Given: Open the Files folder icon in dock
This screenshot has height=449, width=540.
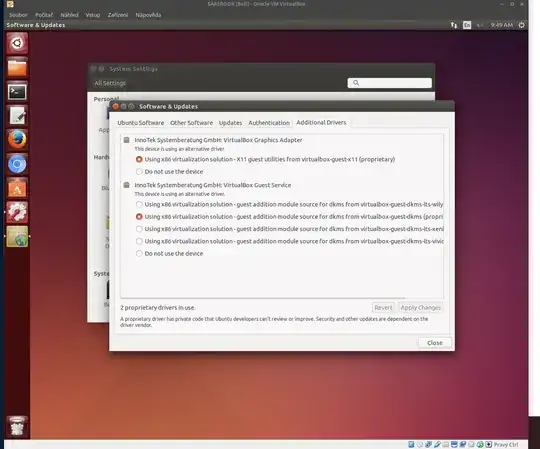Looking at the screenshot, I should pyautogui.click(x=17, y=67).
